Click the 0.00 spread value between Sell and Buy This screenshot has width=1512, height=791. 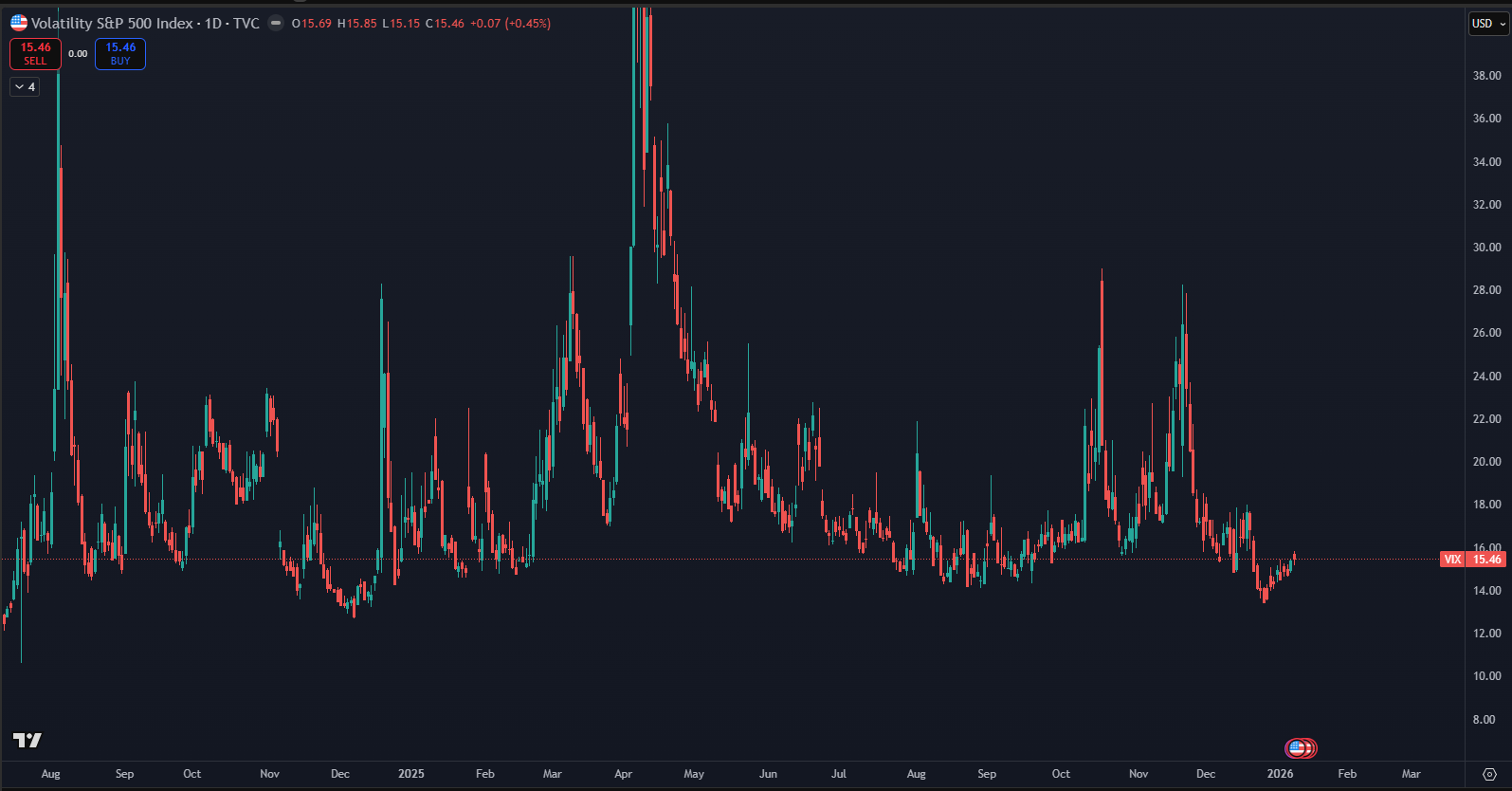78,54
